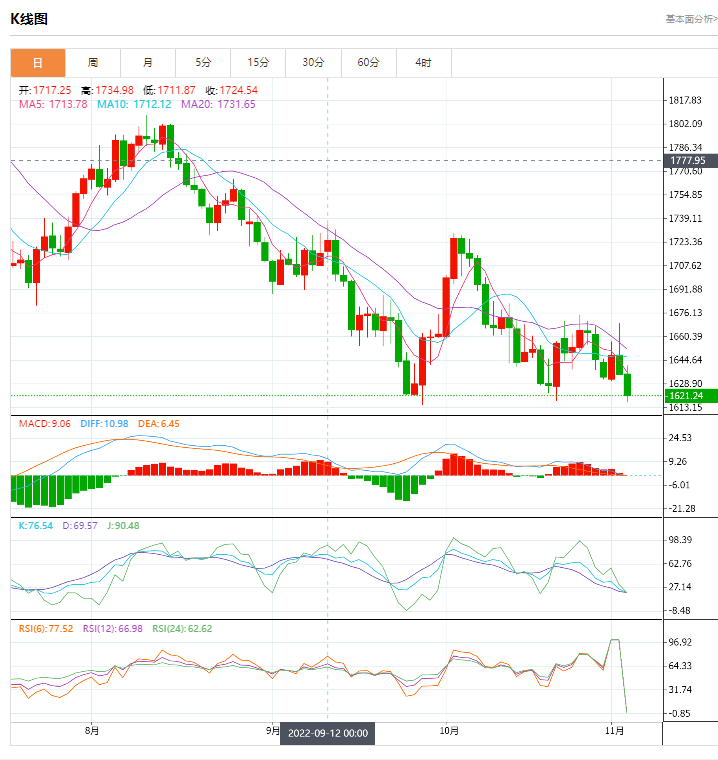This screenshot has height=760, width=718.
Task: Open the 30分 interval tab
Action: (x=313, y=63)
